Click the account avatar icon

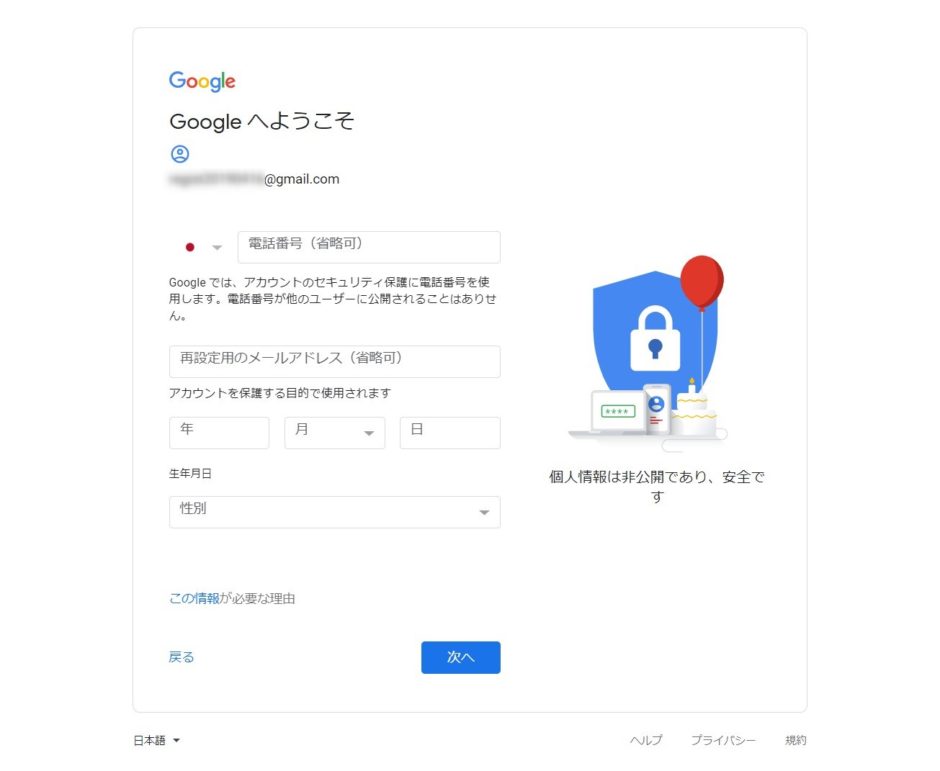click(180, 154)
